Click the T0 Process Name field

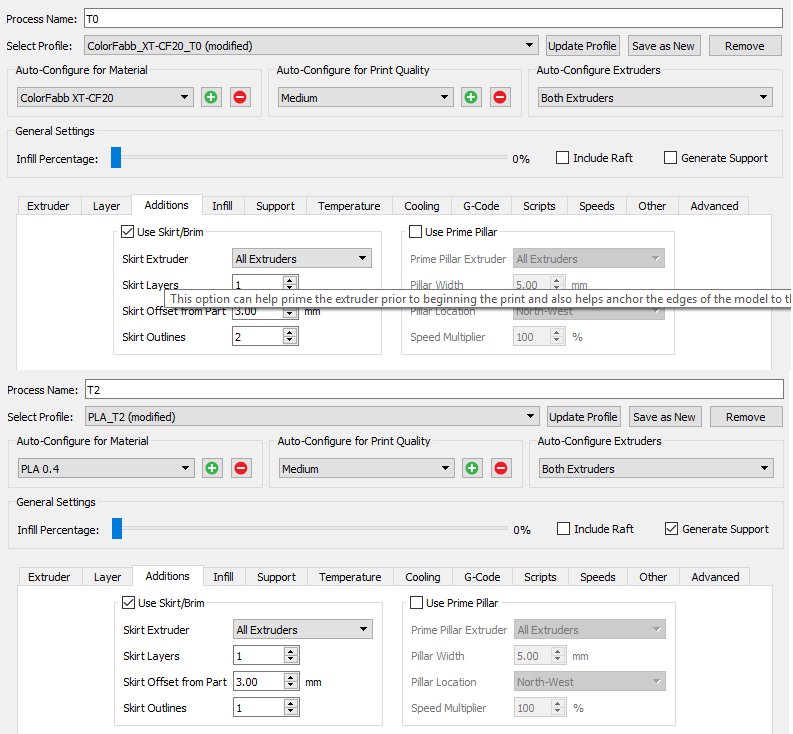pyautogui.click(x=433, y=19)
